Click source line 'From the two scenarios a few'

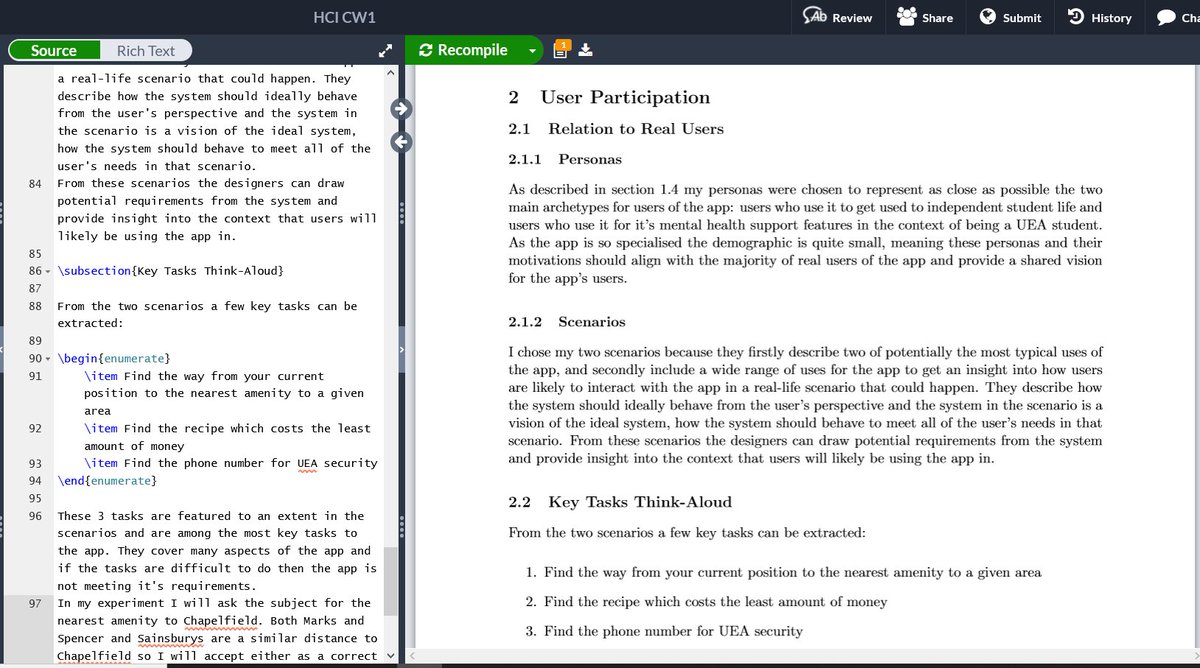click(207, 315)
